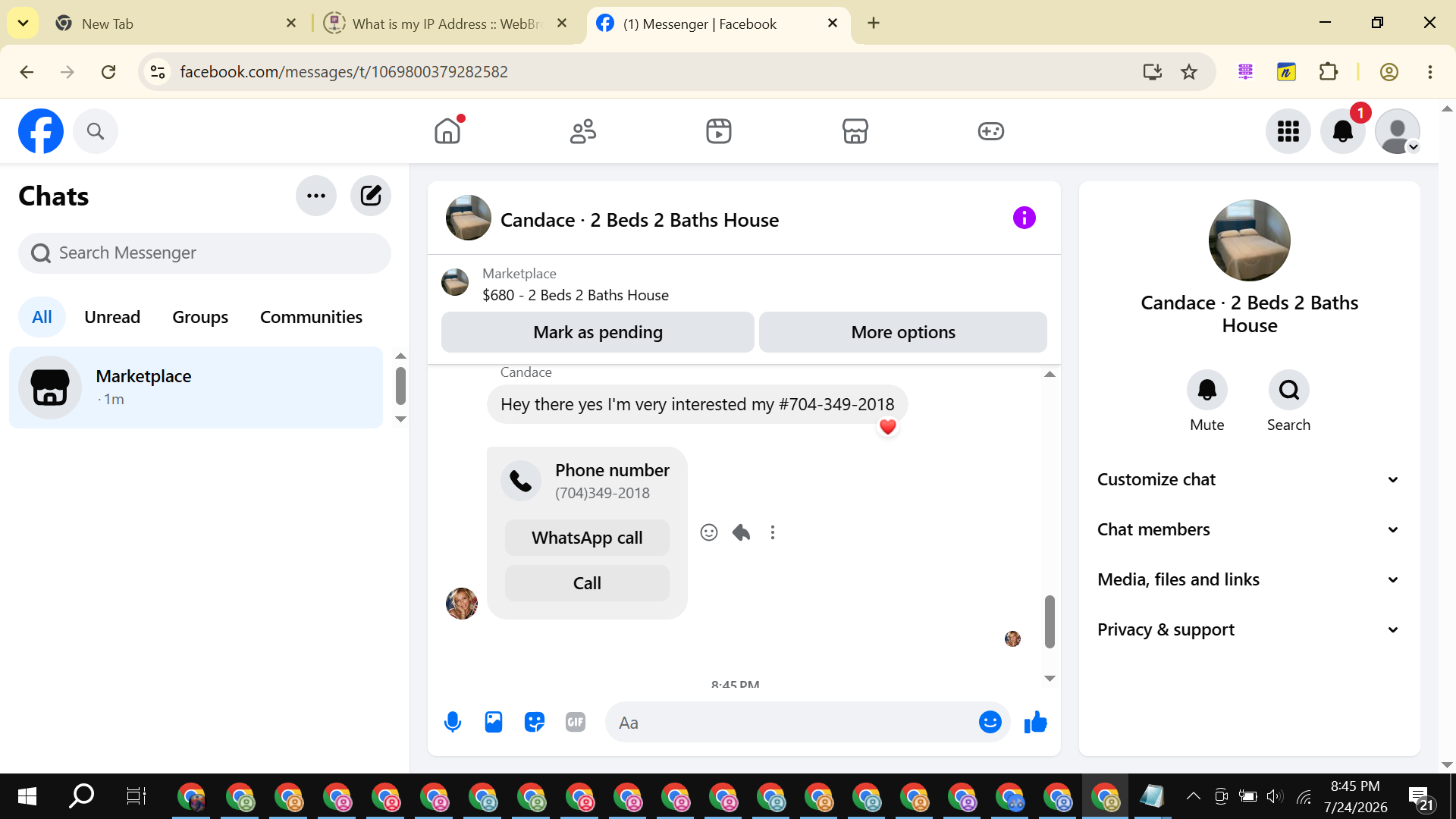This screenshot has width=1456, height=819.
Task: Open Facebook search magnifier icon
Action: click(96, 131)
